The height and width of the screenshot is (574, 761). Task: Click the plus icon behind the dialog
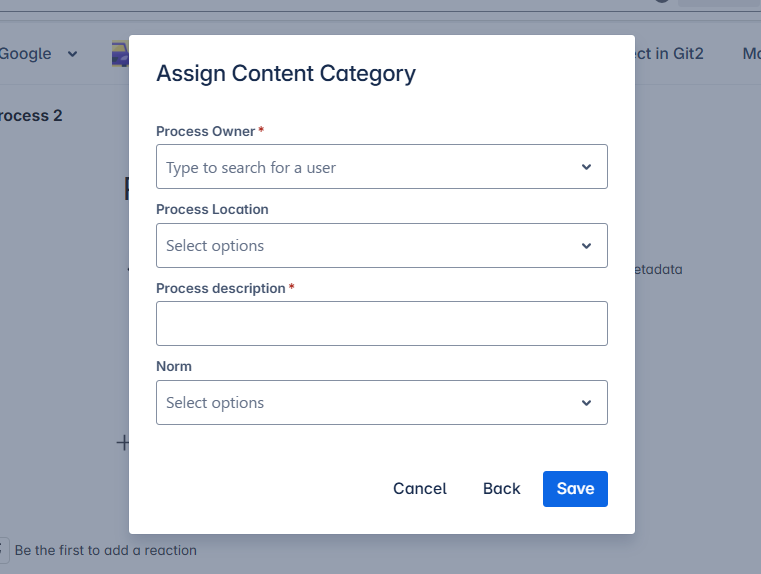[x=122, y=442]
